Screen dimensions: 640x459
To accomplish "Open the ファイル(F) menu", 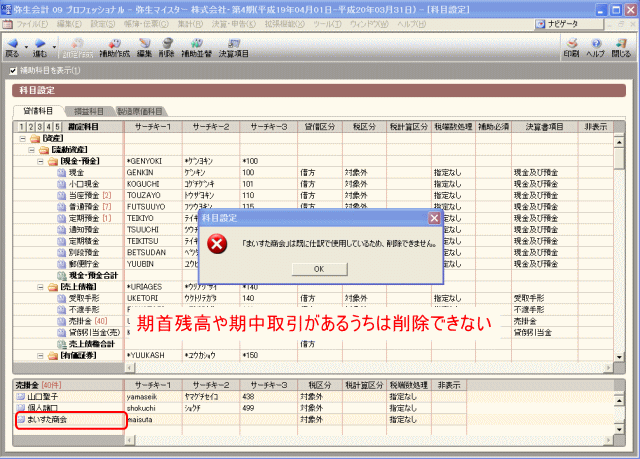I will (x=32, y=24).
